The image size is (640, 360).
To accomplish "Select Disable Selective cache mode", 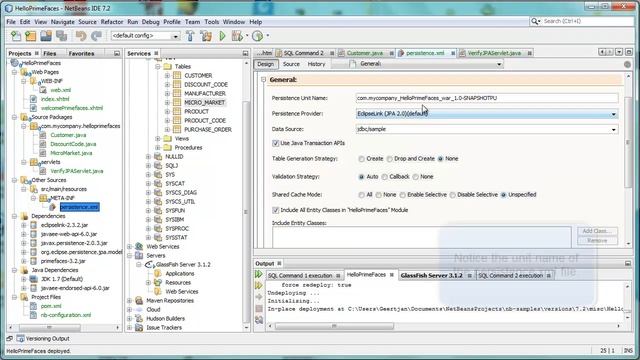I will [452, 195].
